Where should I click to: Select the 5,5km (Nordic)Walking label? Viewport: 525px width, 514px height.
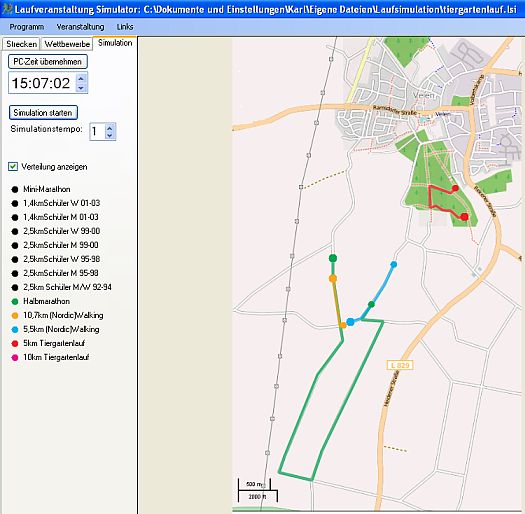(x=61, y=329)
